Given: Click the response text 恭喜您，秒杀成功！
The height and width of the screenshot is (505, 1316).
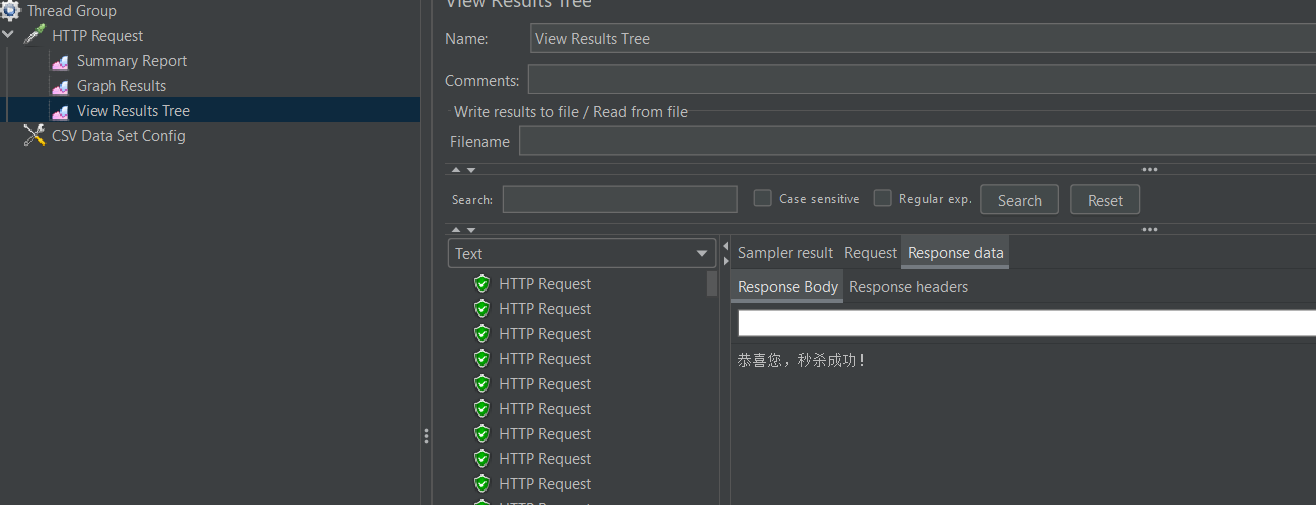Looking at the screenshot, I should point(801,360).
